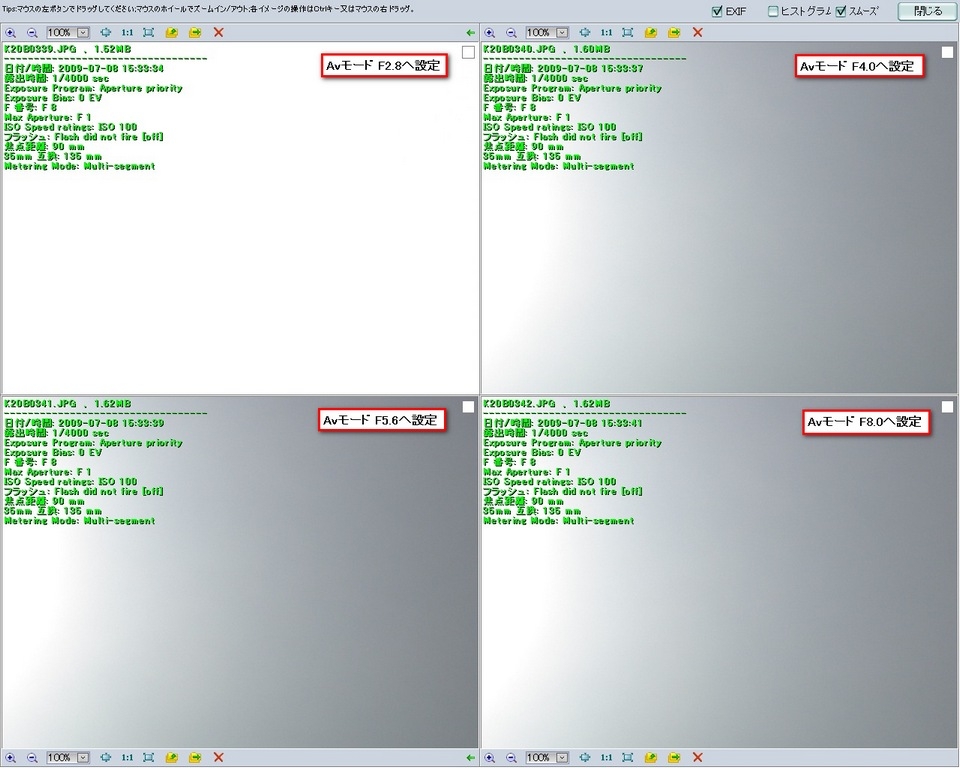The width and height of the screenshot is (960, 768).
Task: Open the 100% zoom dropdown below K20B0341.JPG
Action: 83,758
